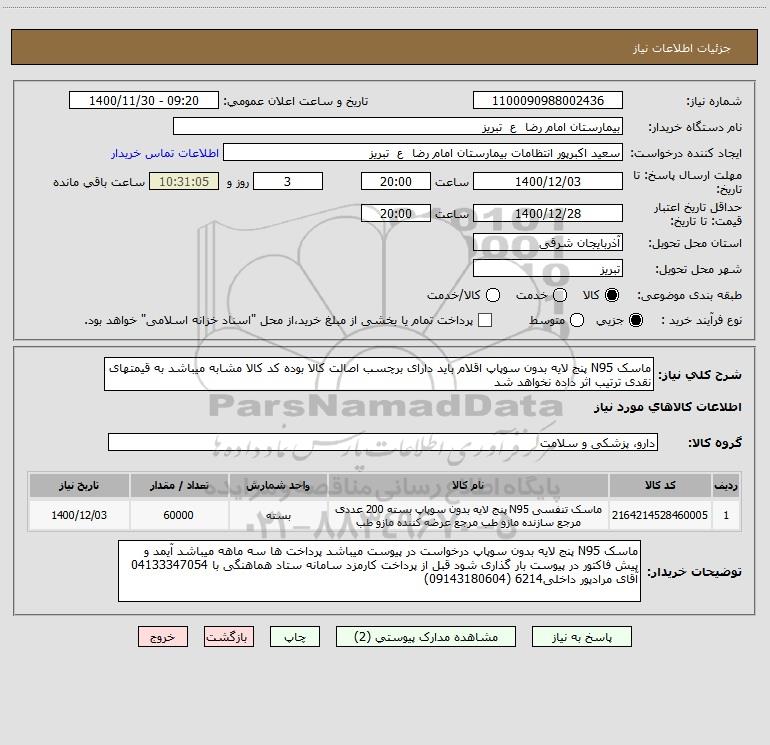Screen dimensions: 770x745
Task: Click the توضیحات خریدار text area
Action: click(379, 571)
